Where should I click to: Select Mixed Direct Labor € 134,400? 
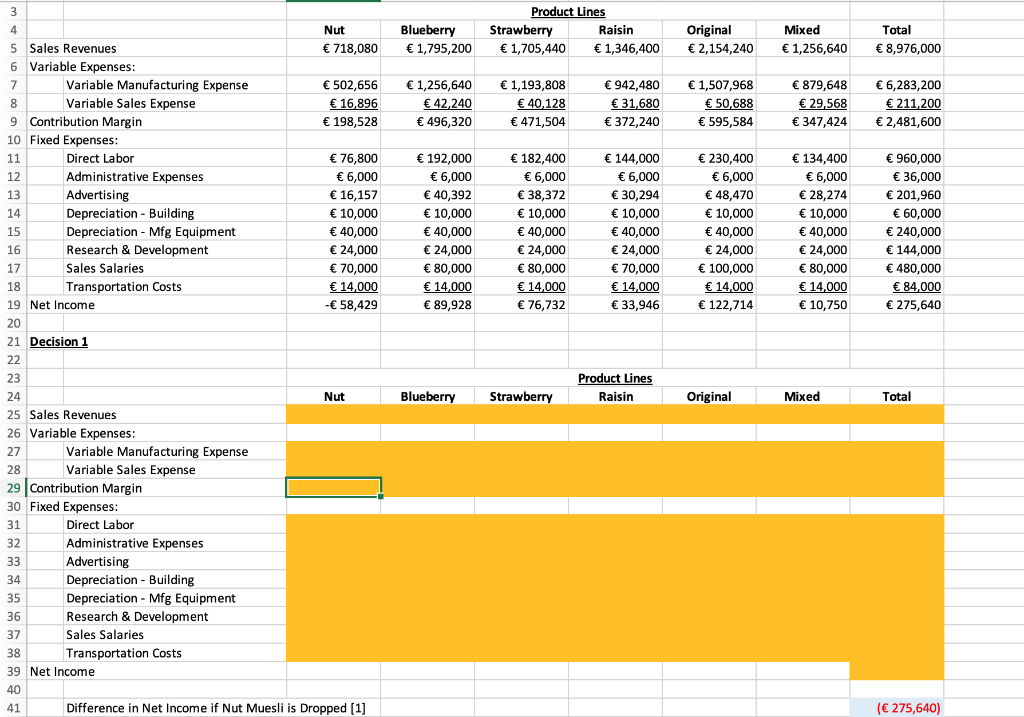[x=803, y=158]
